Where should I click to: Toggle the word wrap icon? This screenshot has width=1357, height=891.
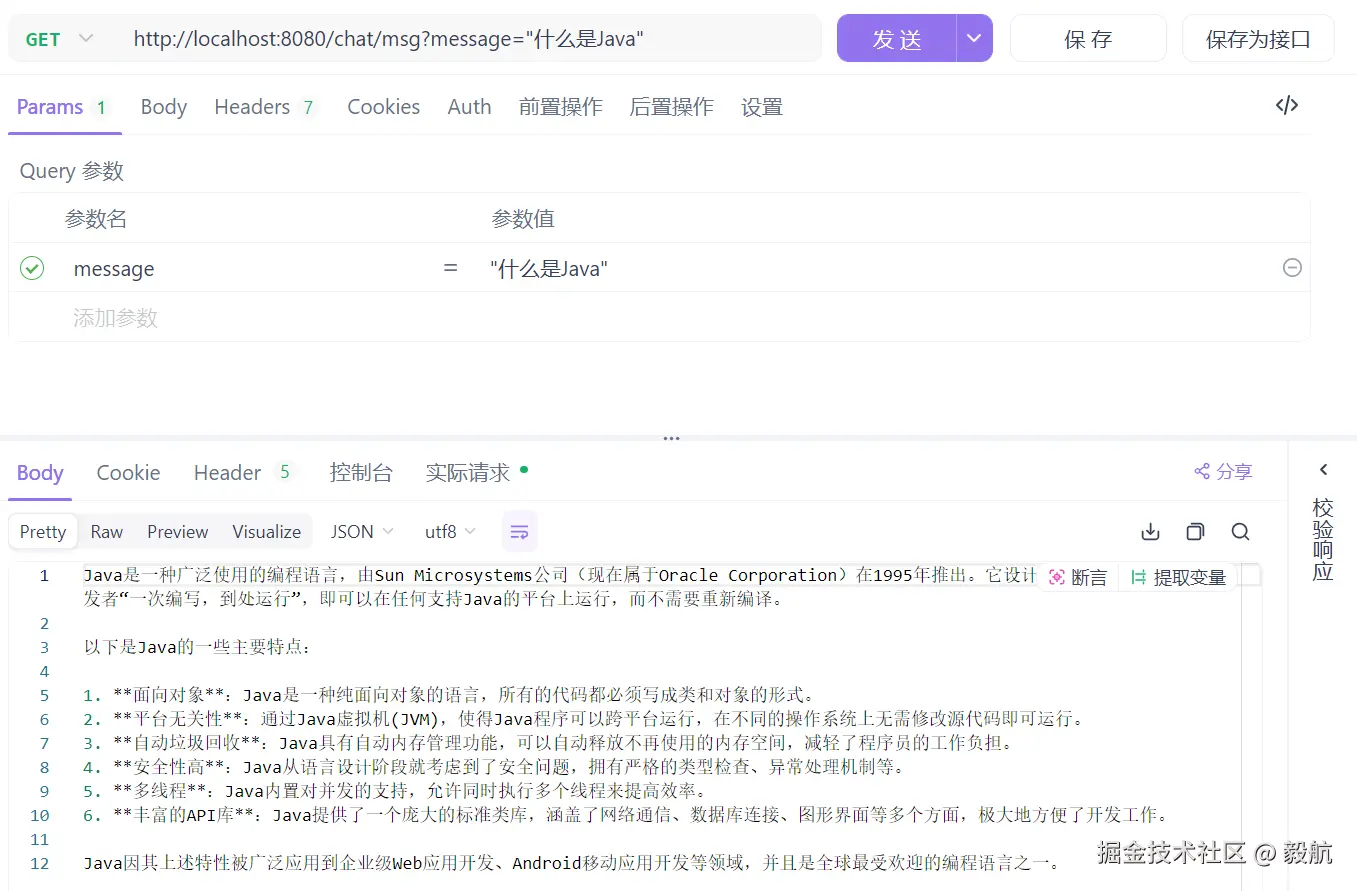pyautogui.click(x=519, y=531)
